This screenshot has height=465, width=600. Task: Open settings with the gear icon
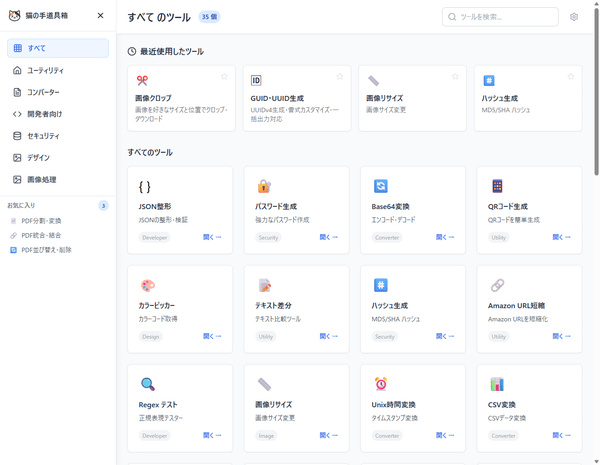tap(574, 17)
